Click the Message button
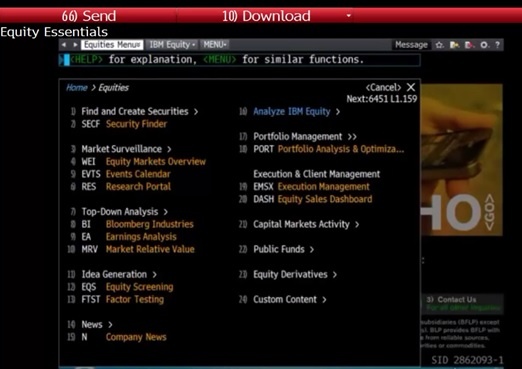522x369 pixels. coord(411,45)
